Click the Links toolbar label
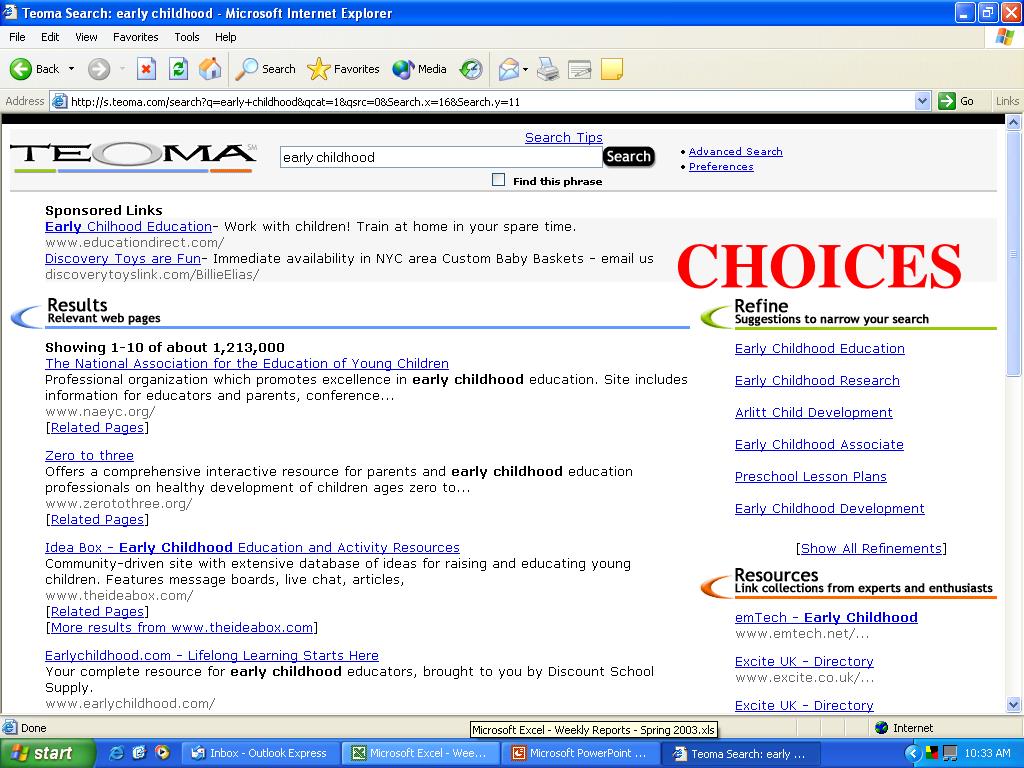The width and height of the screenshot is (1024, 768). coord(1007,101)
